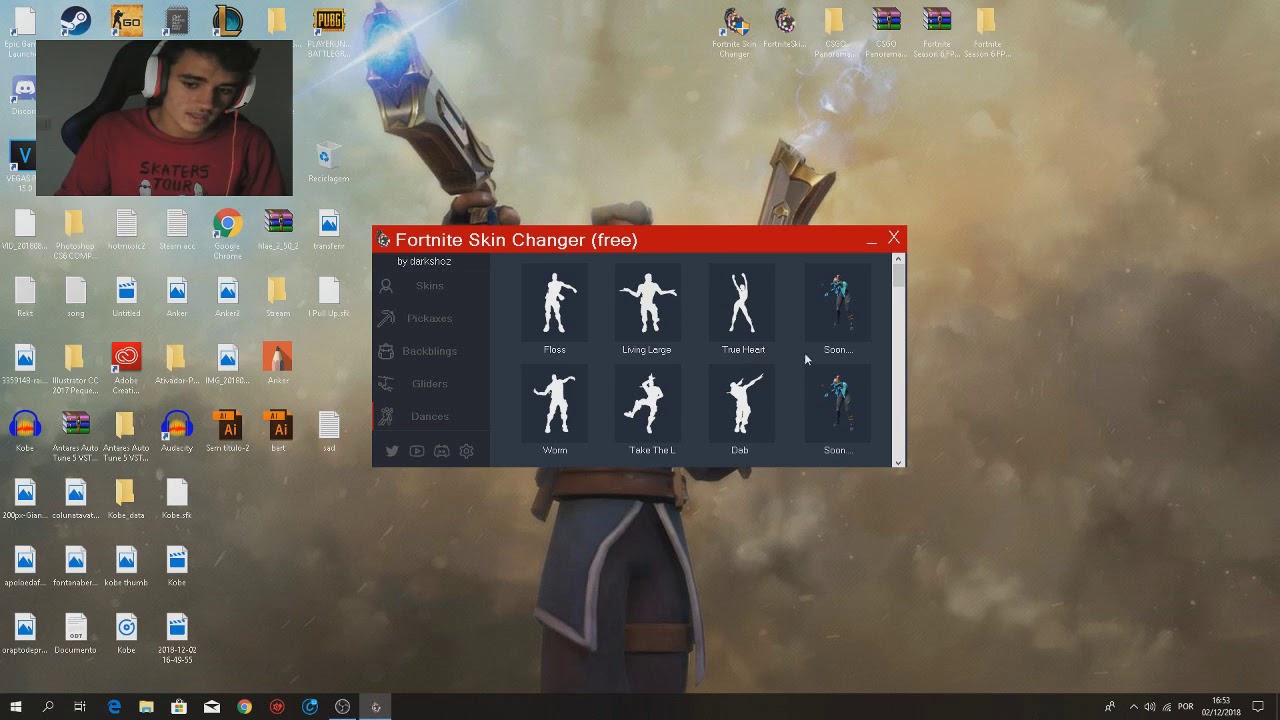The height and width of the screenshot is (720, 1280).
Task: Select the Documento ODT file
Action: [75, 633]
